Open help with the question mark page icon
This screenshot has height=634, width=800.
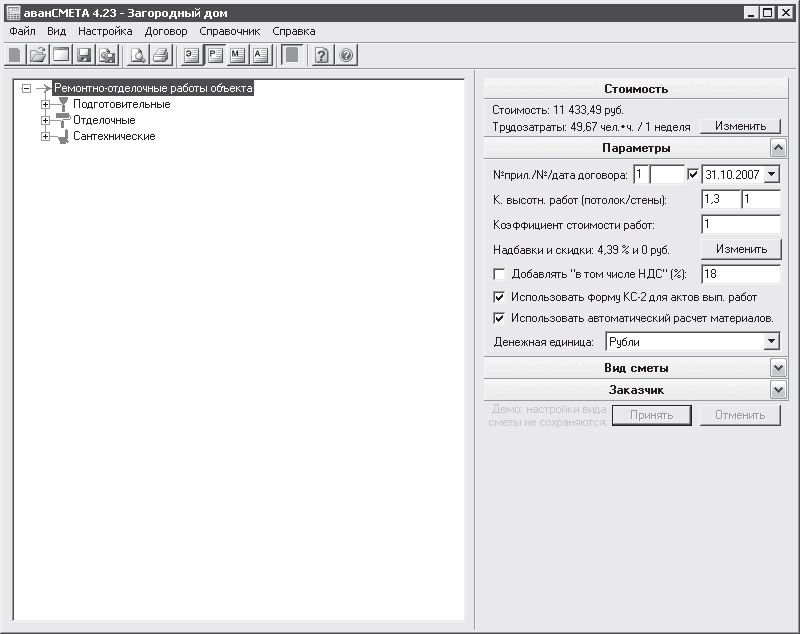point(321,55)
